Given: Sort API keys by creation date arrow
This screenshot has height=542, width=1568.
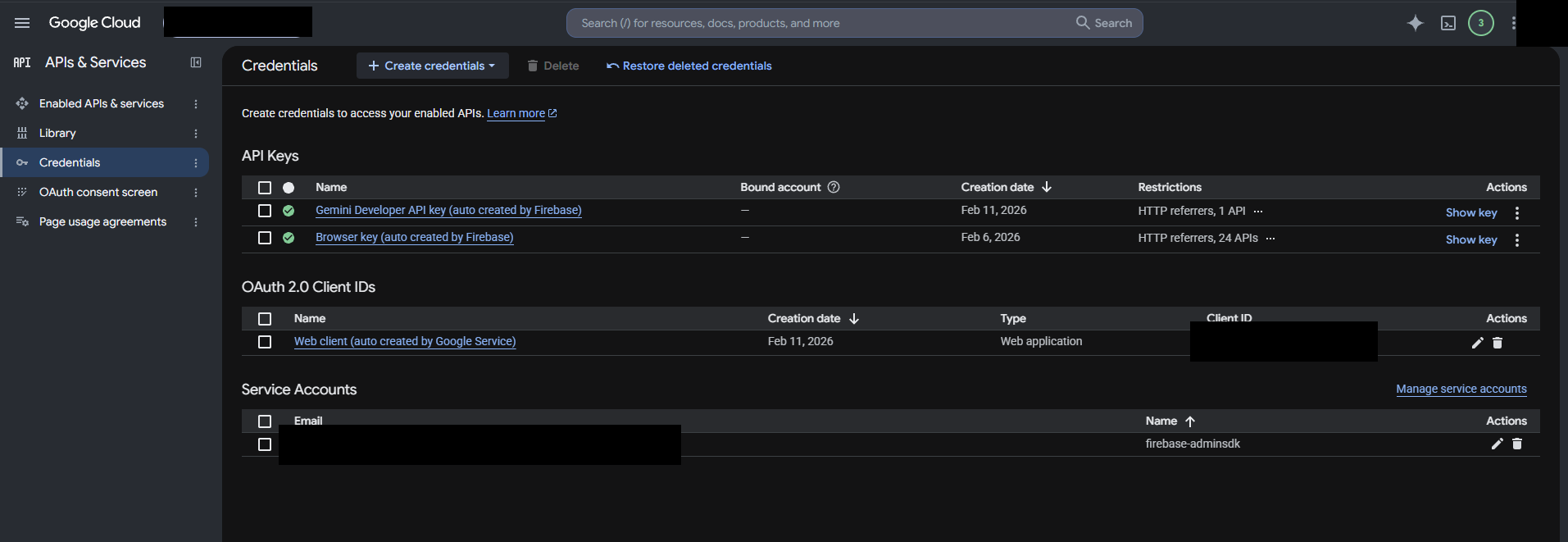Looking at the screenshot, I should pyautogui.click(x=1047, y=187).
